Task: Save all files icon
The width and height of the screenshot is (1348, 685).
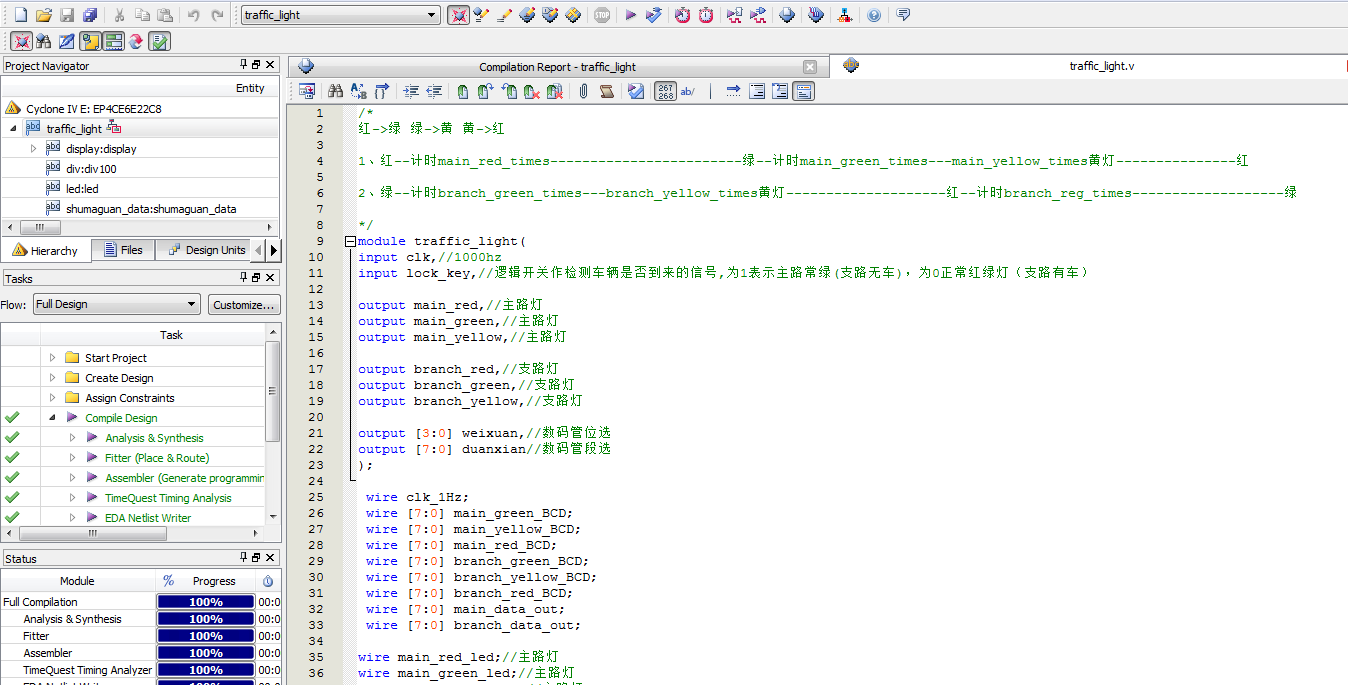Action: pyautogui.click(x=90, y=15)
